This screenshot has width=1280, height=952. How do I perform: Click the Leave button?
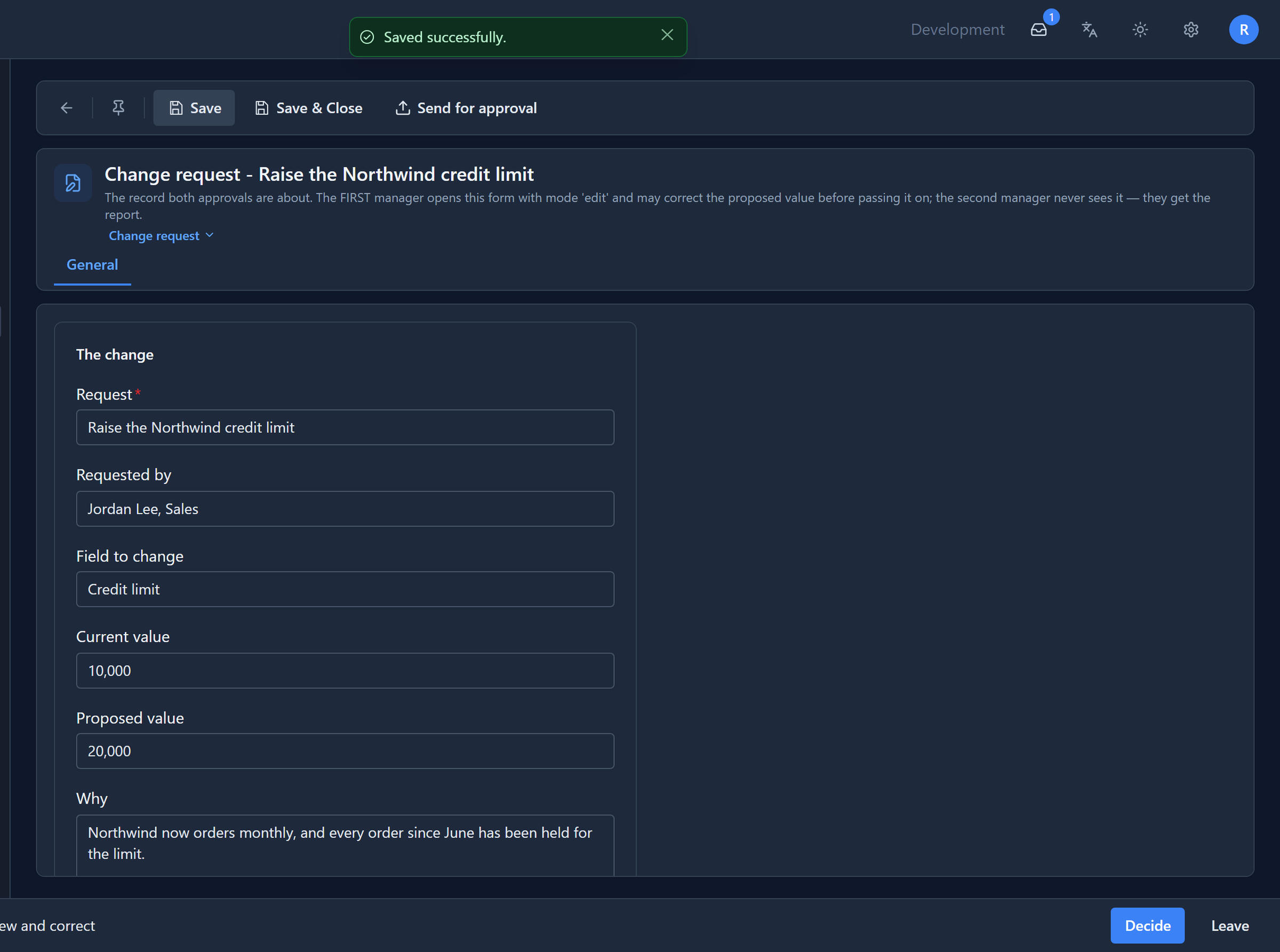click(x=1230, y=925)
